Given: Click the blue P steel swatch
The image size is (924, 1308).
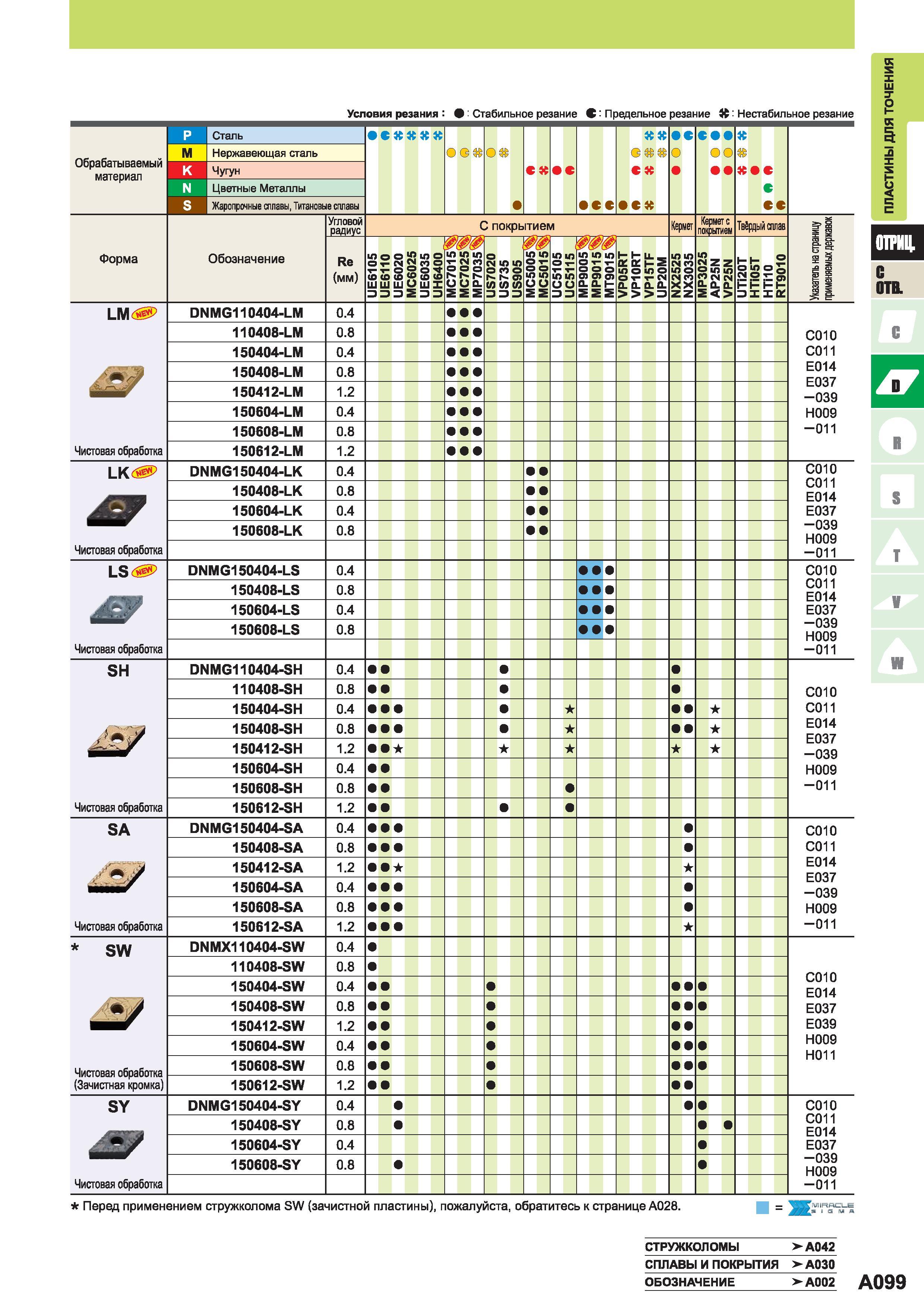Looking at the screenshot, I should [x=187, y=136].
